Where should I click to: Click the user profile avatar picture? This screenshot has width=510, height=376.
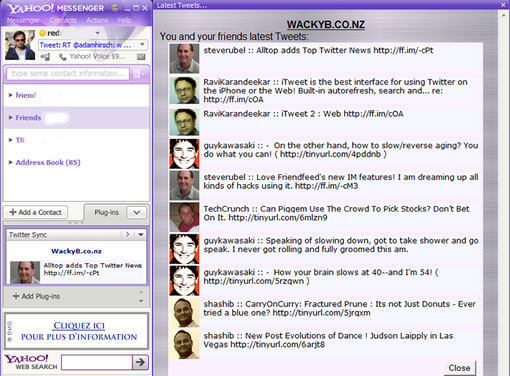coord(20,45)
